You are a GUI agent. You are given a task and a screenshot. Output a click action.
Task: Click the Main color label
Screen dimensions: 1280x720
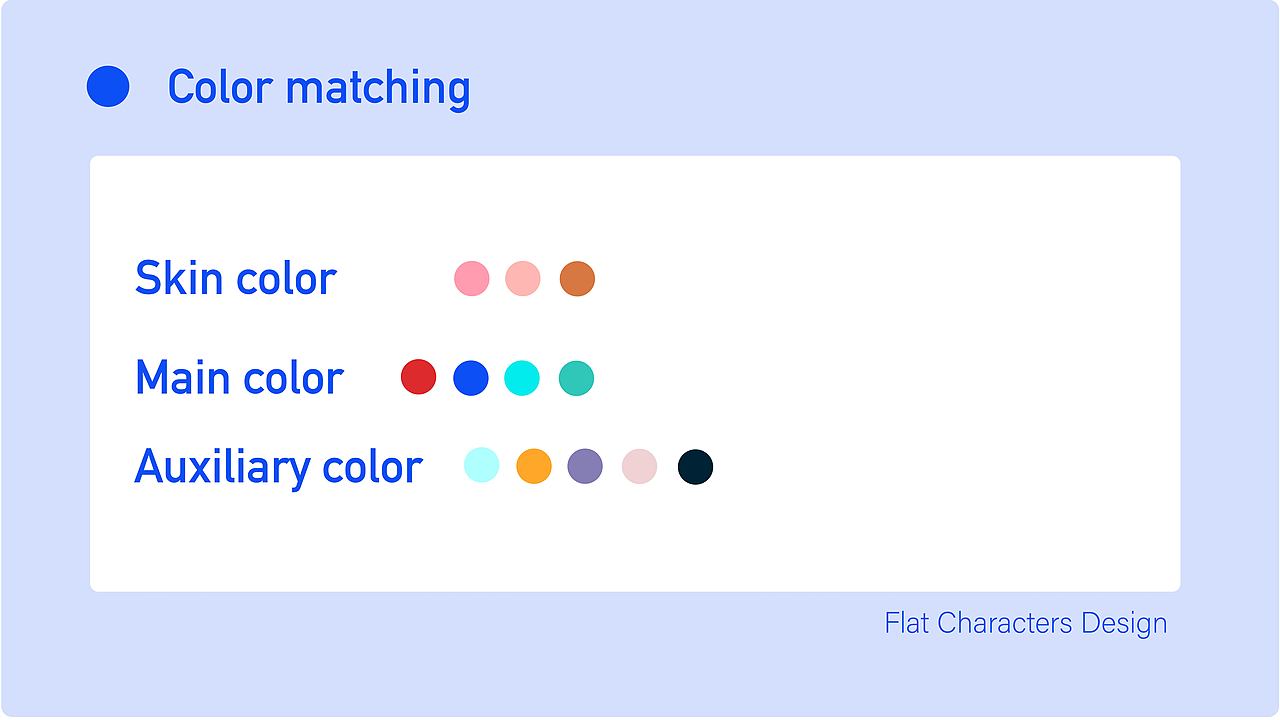coord(239,377)
